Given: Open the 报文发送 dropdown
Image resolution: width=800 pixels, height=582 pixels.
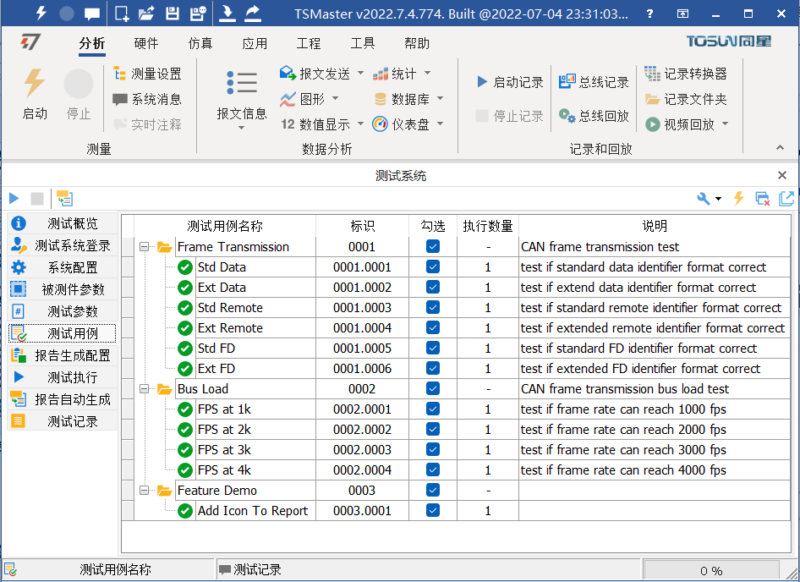Looking at the screenshot, I should tap(318, 74).
